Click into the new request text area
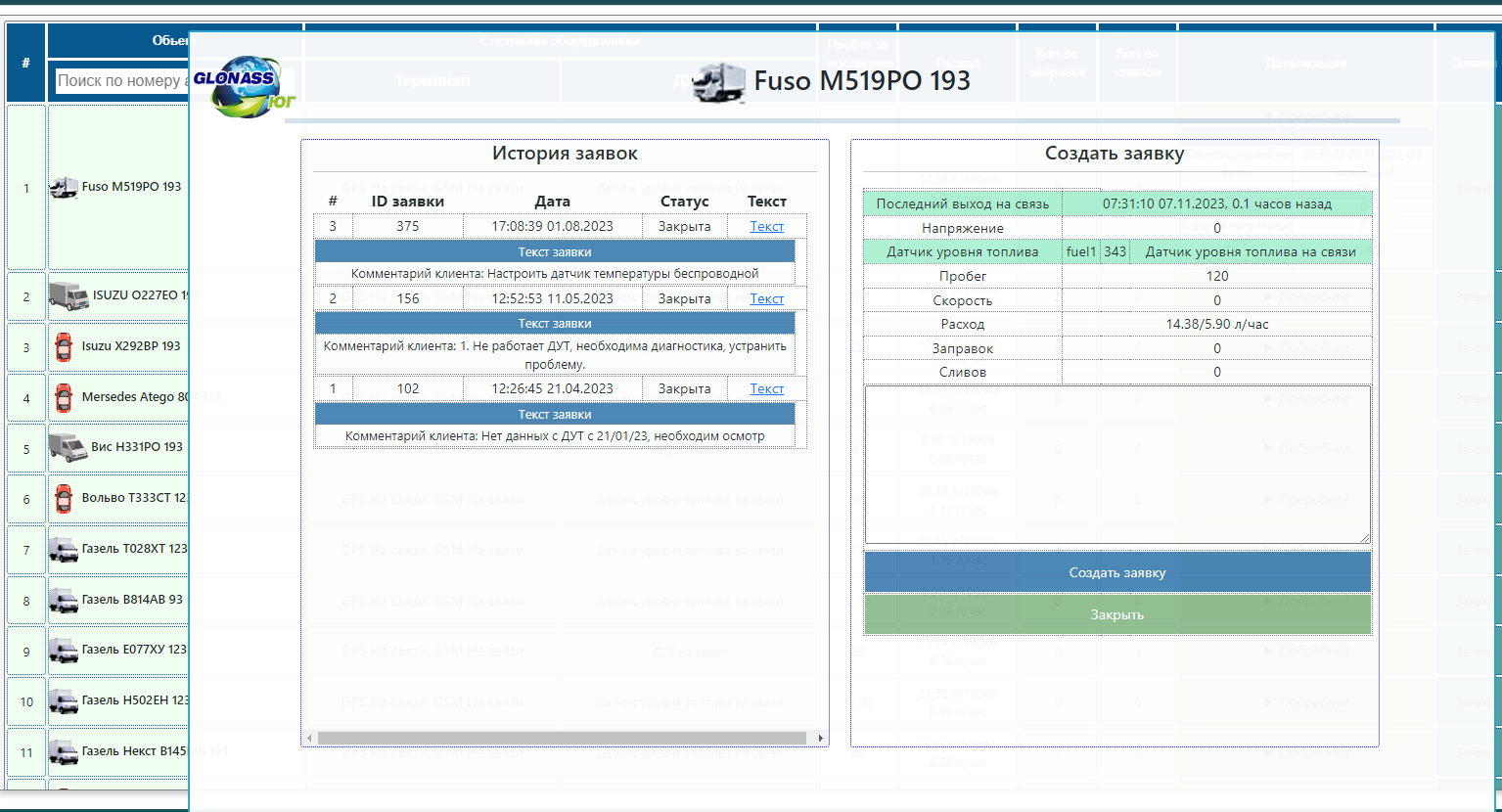The width and height of the screenshot is (1502, 812). (1116, 464)
